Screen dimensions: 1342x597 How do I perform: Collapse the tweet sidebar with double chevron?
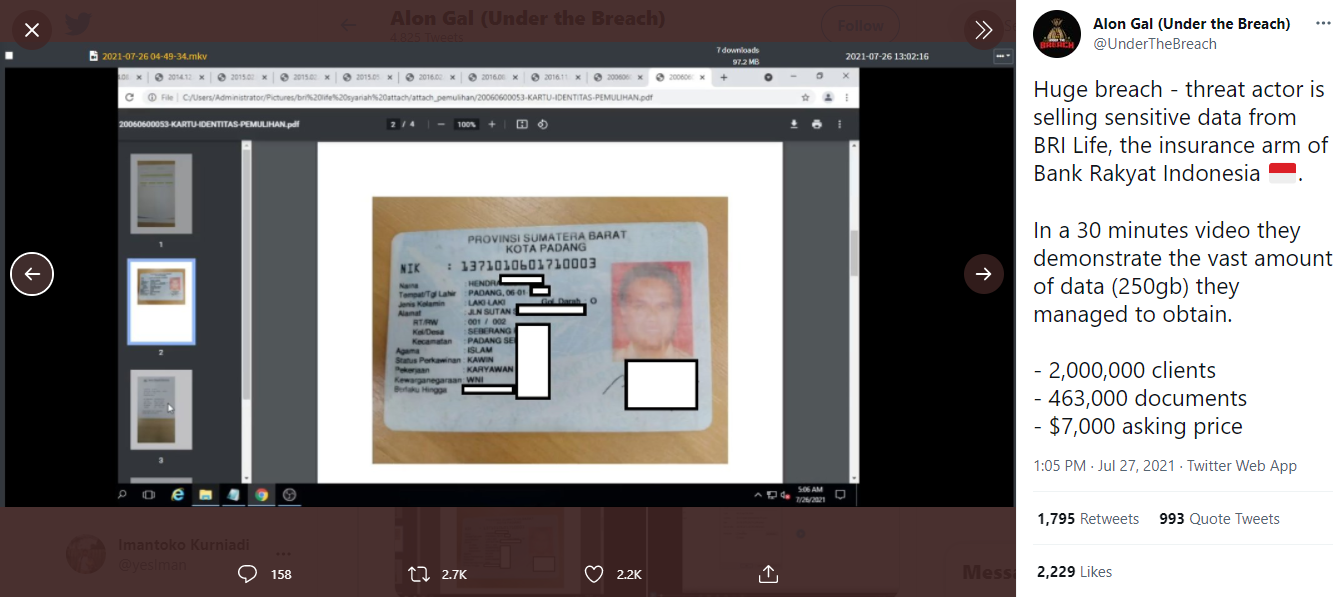pos(984,30)
